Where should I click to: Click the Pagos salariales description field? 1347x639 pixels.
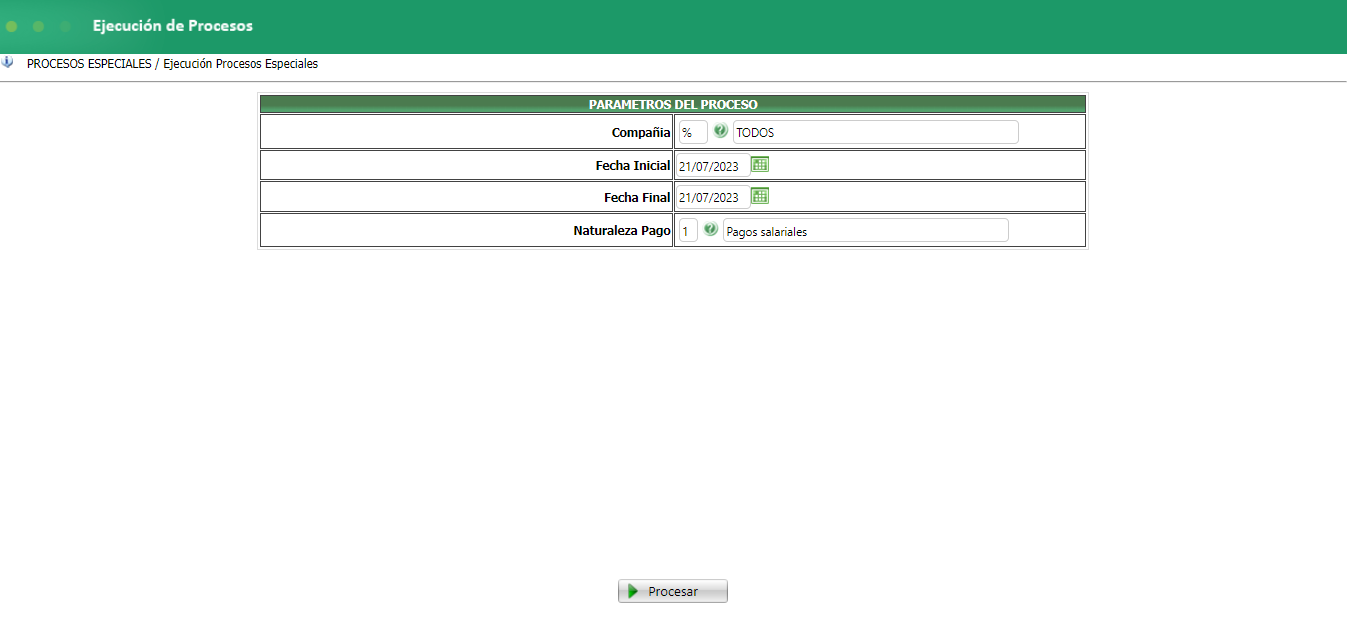pos(865,231)
